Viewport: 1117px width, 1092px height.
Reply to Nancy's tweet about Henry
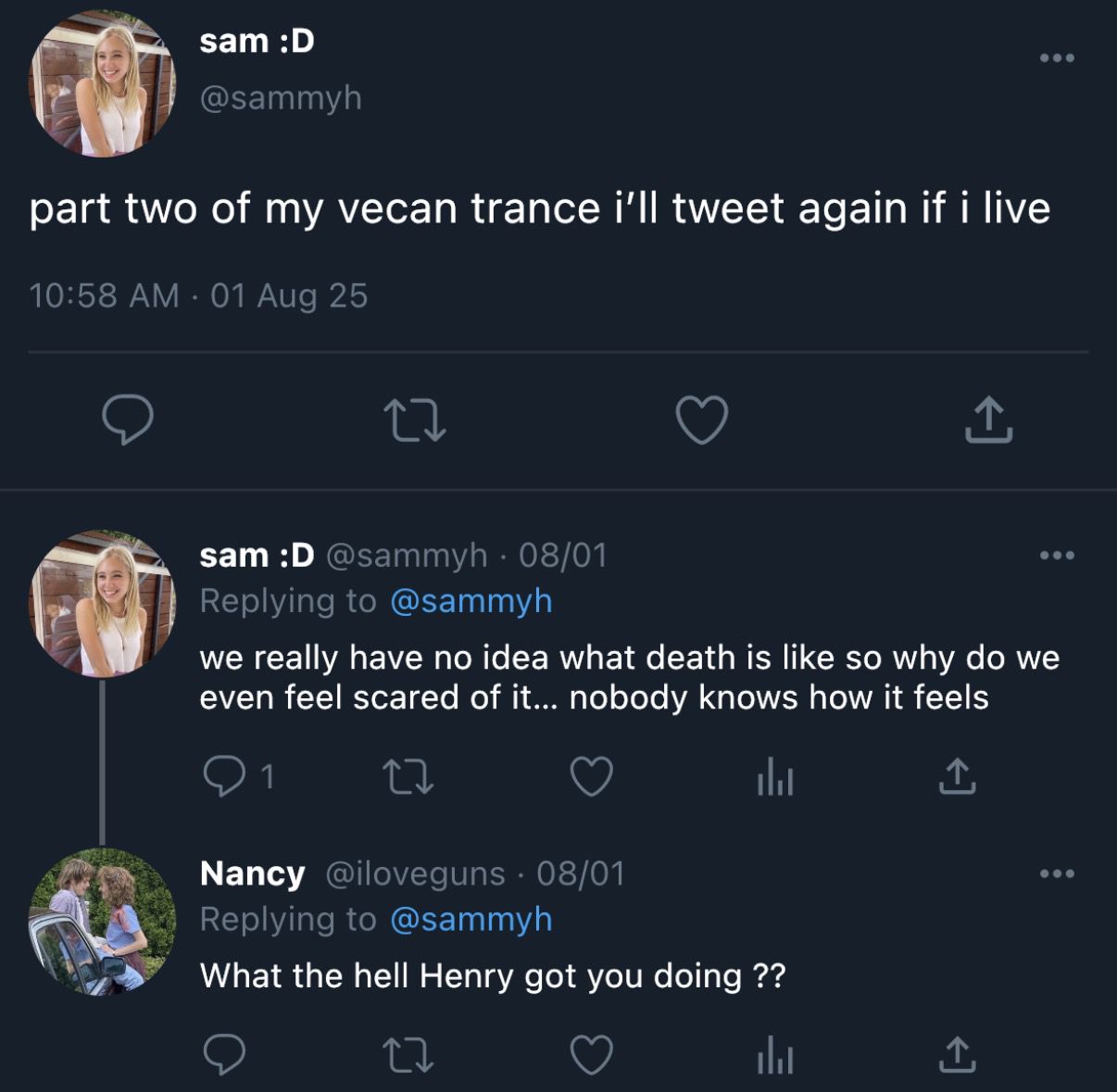pyautogui.click(x=224, y=1055)
